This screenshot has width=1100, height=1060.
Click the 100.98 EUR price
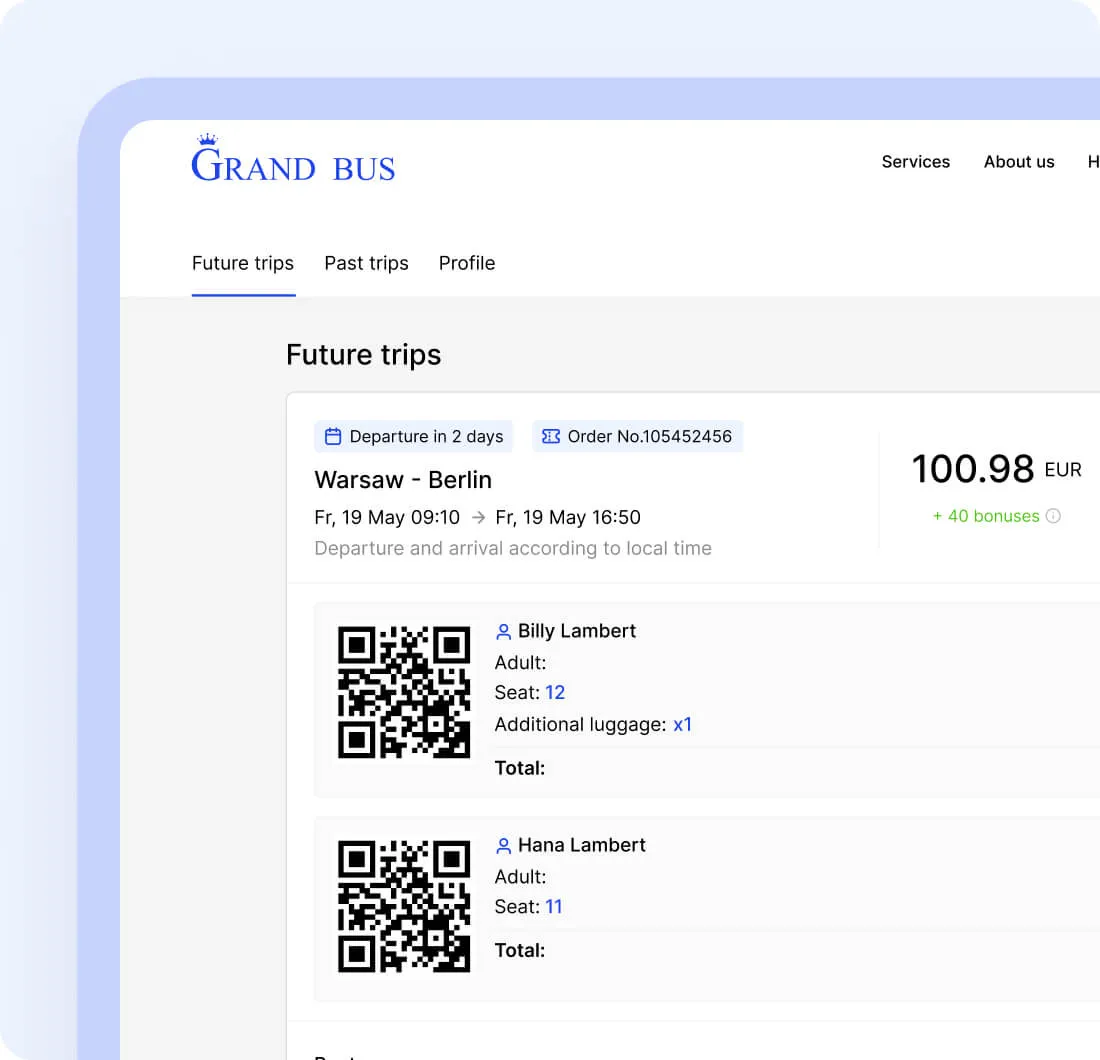click(996, 469)
